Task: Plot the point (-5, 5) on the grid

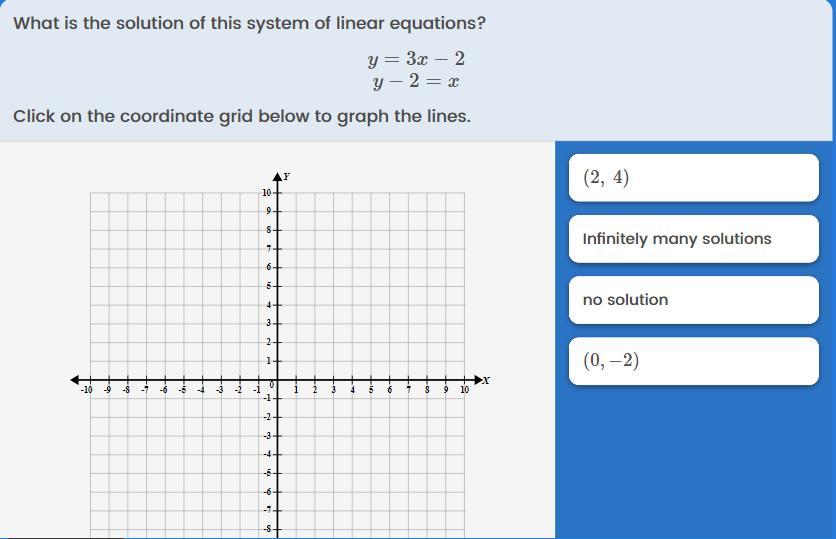Action: point(184,286)
